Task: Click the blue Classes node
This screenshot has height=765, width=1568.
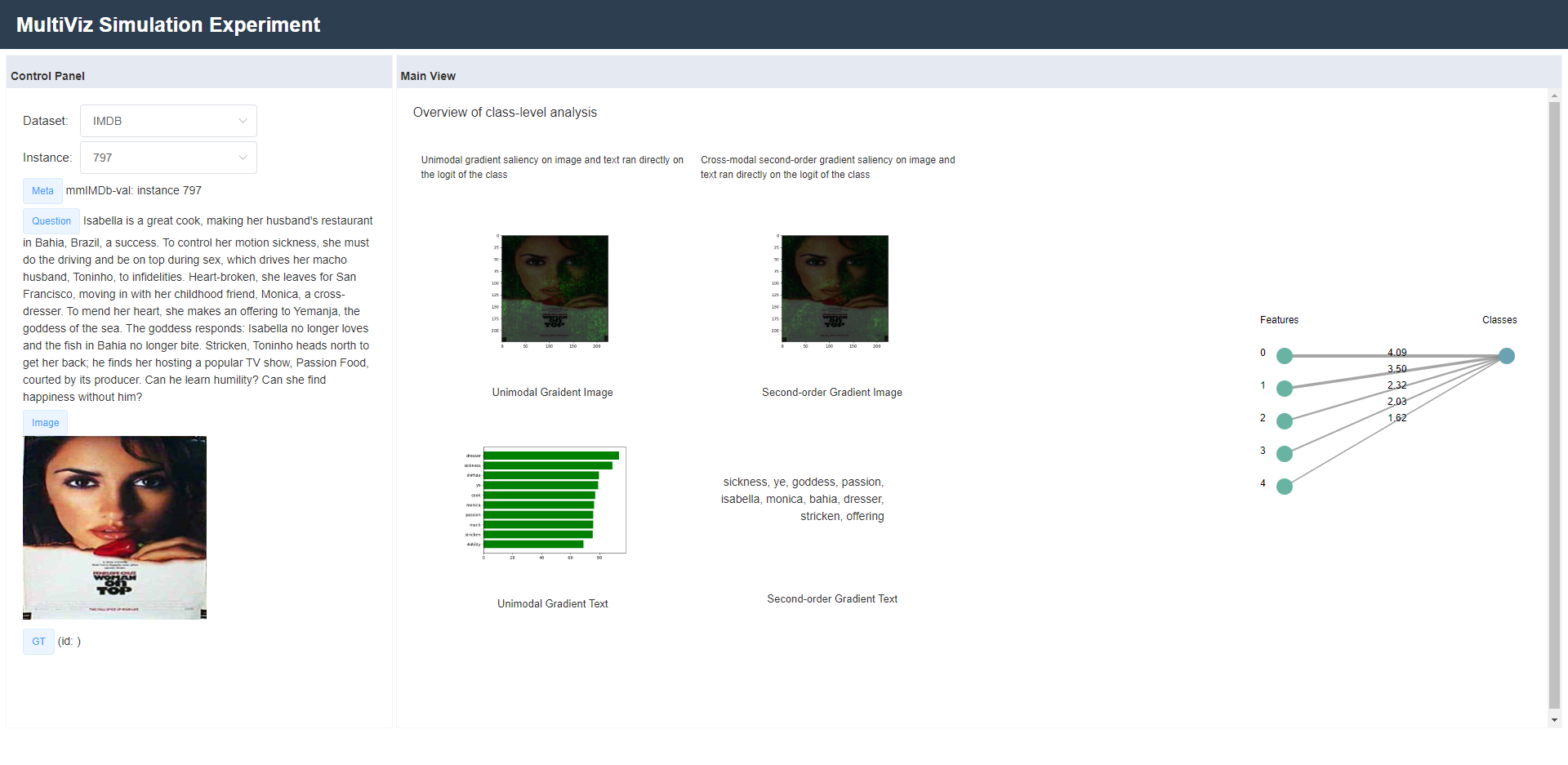Action: point(1507,356)
